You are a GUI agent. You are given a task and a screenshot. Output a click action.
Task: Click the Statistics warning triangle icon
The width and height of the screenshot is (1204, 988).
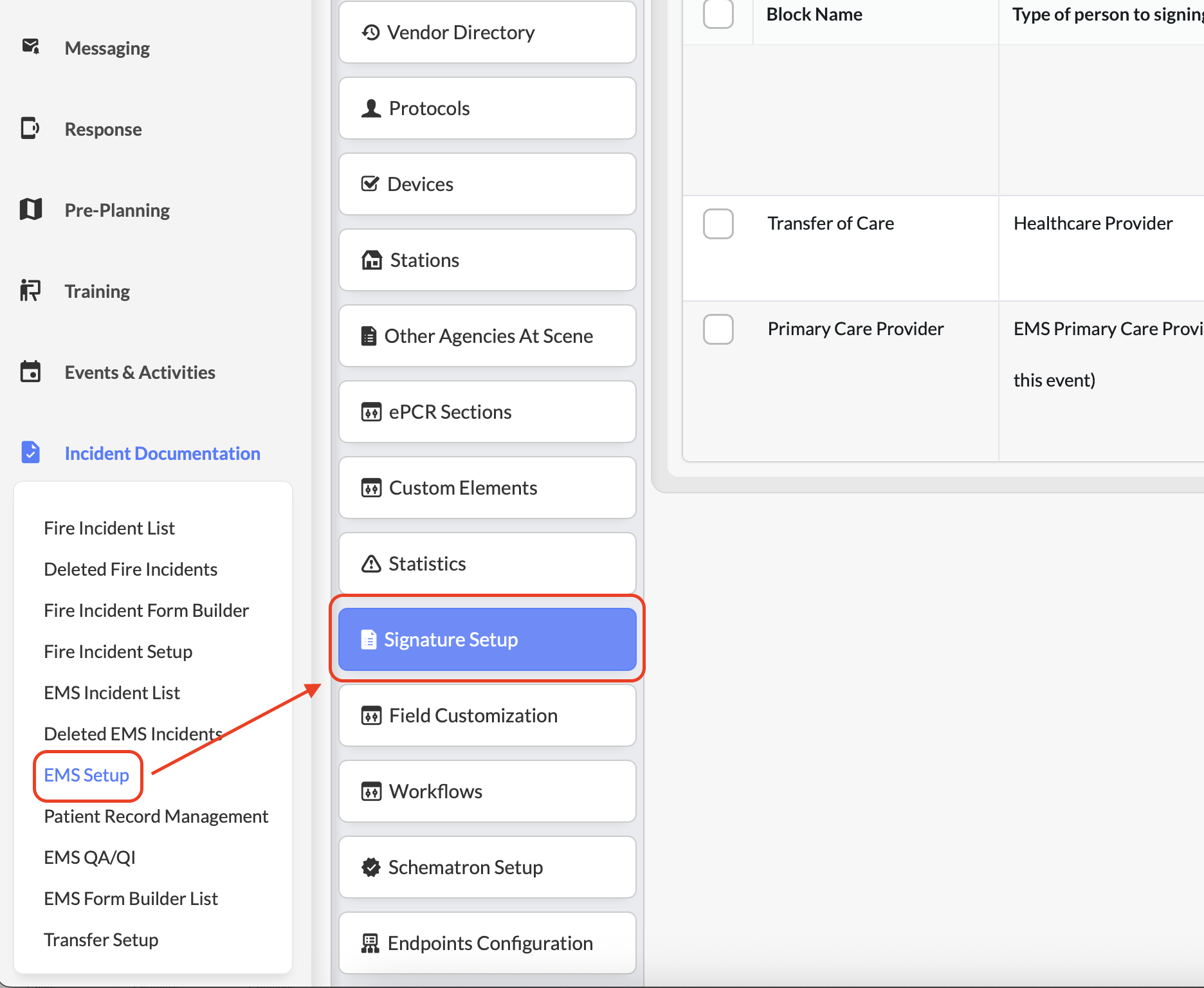coord(371,564)
